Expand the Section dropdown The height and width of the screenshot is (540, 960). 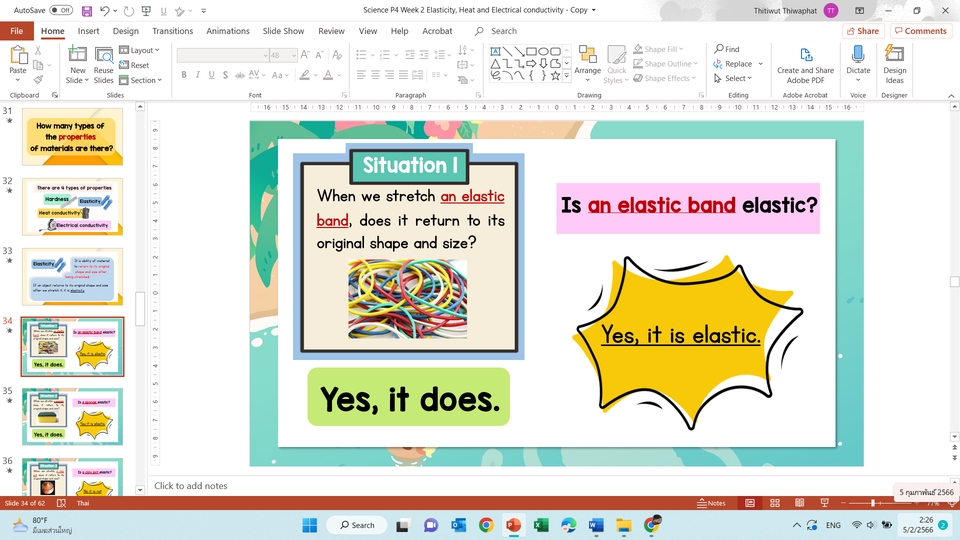click(140, 80)
